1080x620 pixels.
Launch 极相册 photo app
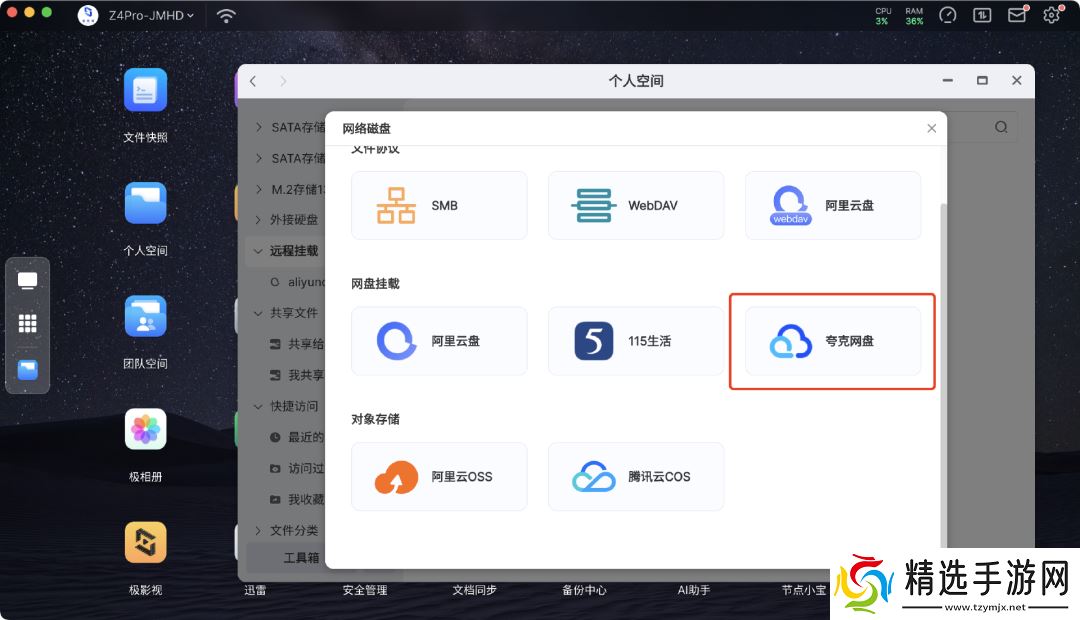point(145,430)
